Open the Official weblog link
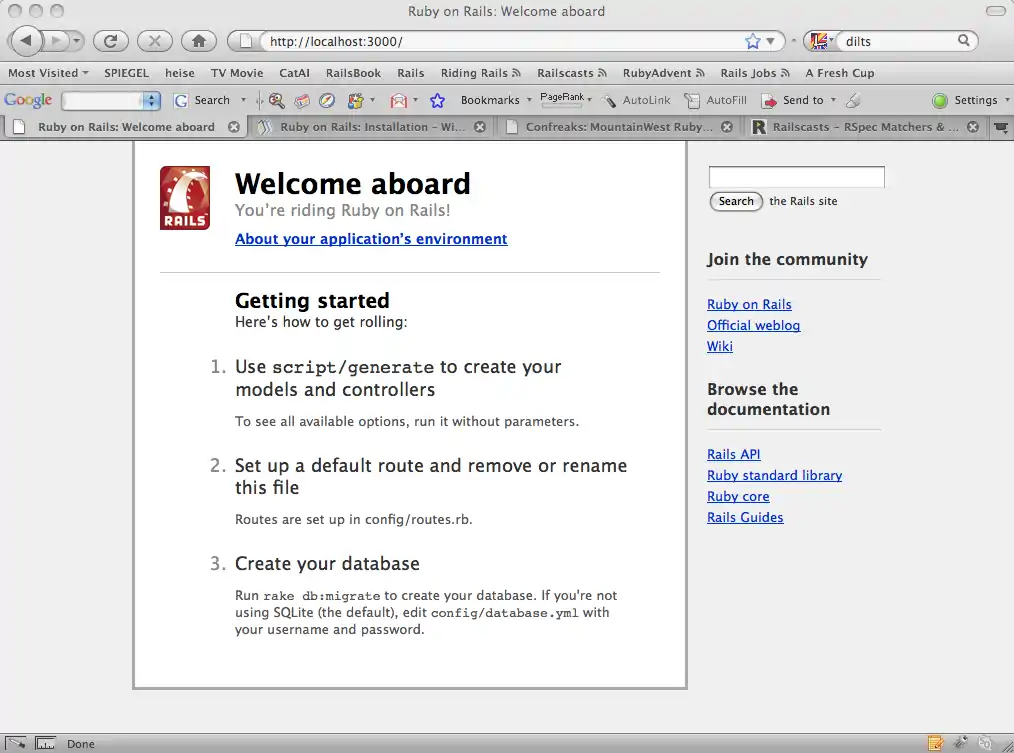This screenshot has height=753, width=1014. [x=753, y=325]
